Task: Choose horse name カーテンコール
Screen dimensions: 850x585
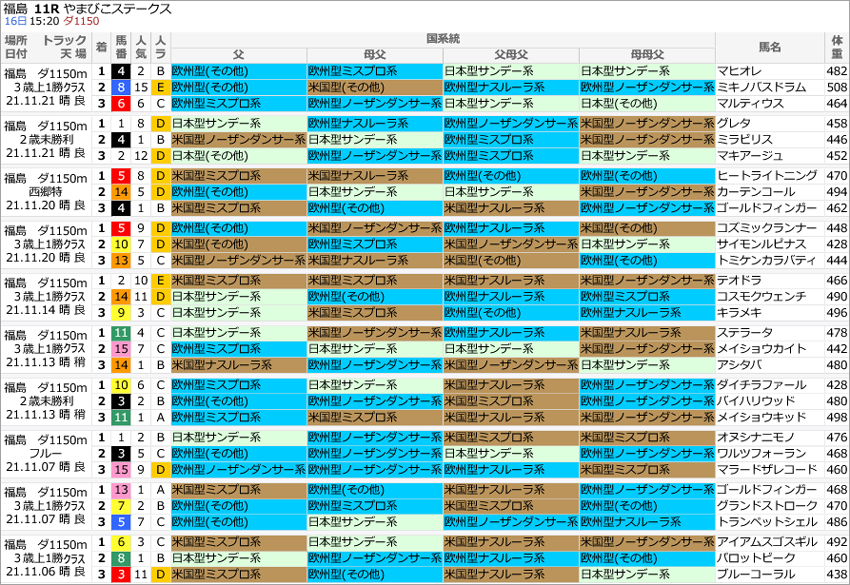Action: coord(756,192)
